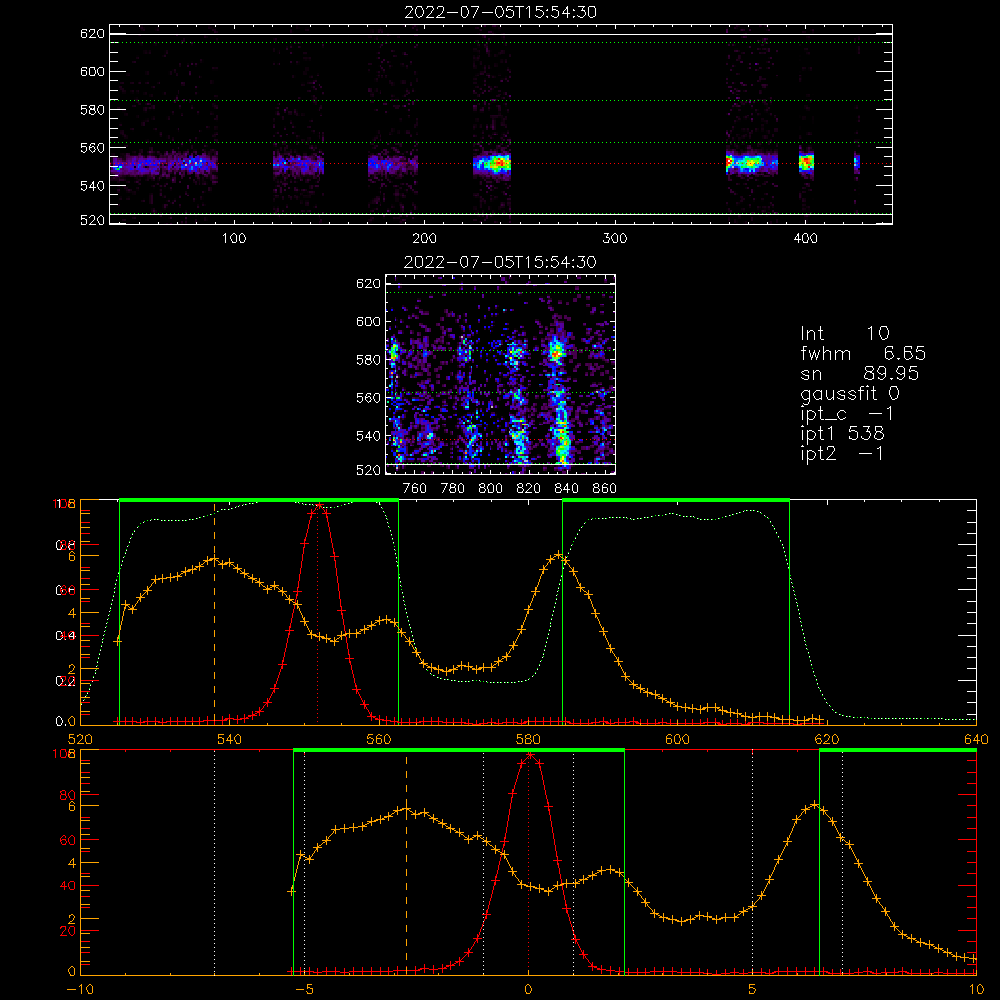Click the red peak star in third plot
Image resolution: width=1000 pixels, height=1000 pixels.
tap(318, 506)
